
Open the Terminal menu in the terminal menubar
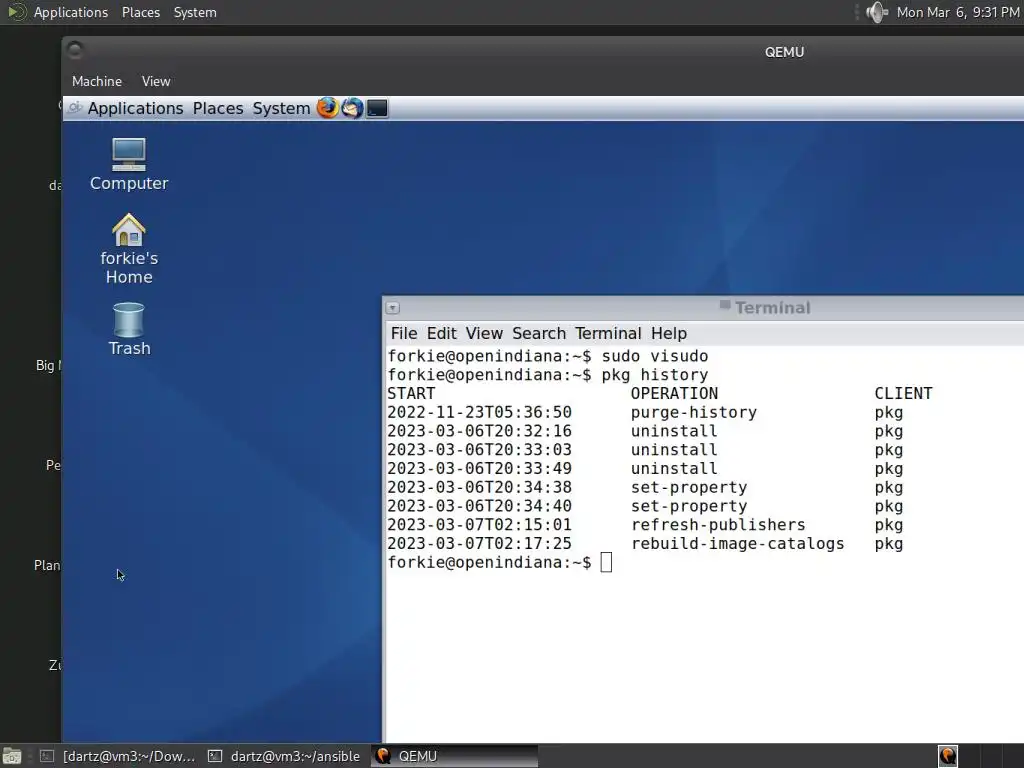coord(608,333)
